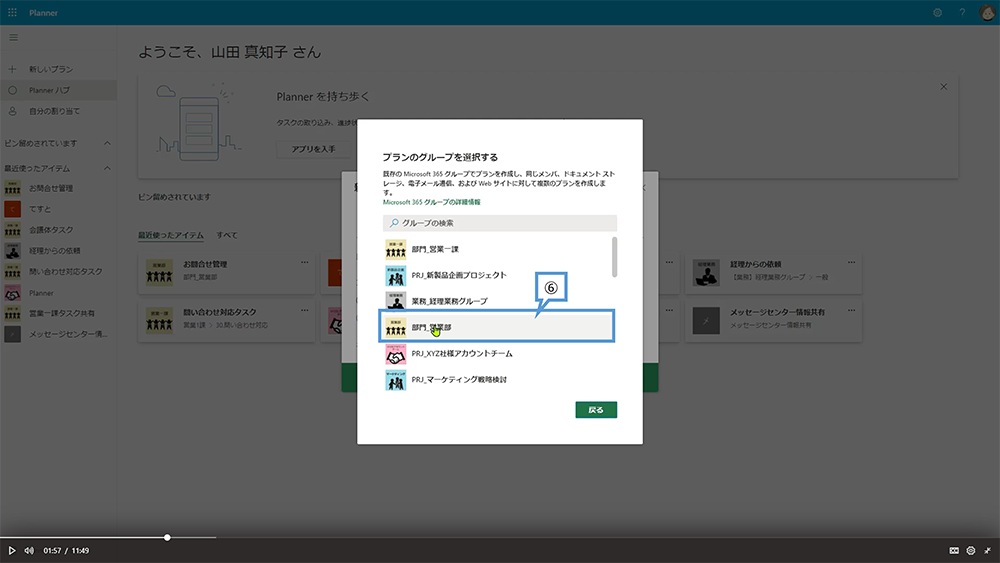Screen dimensions: 1000x563
Task: Toggle the hamburger navigation menu
Action: click(x=13, y=38)
